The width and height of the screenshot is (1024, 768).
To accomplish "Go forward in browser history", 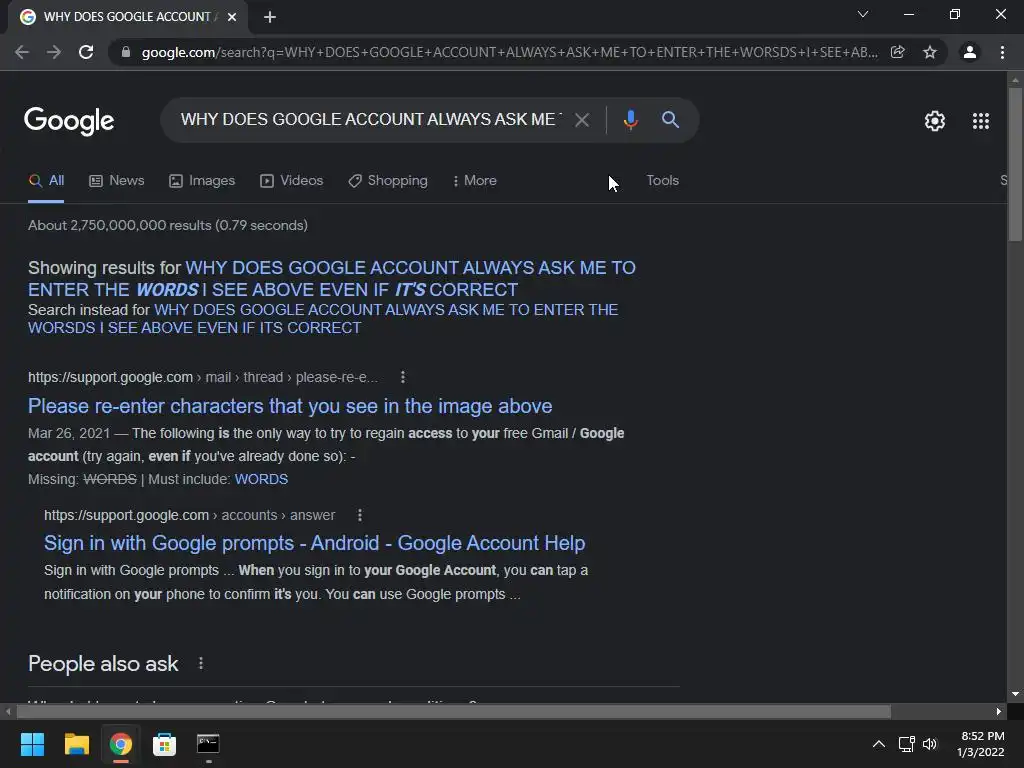I will click(x=54, y=52).
